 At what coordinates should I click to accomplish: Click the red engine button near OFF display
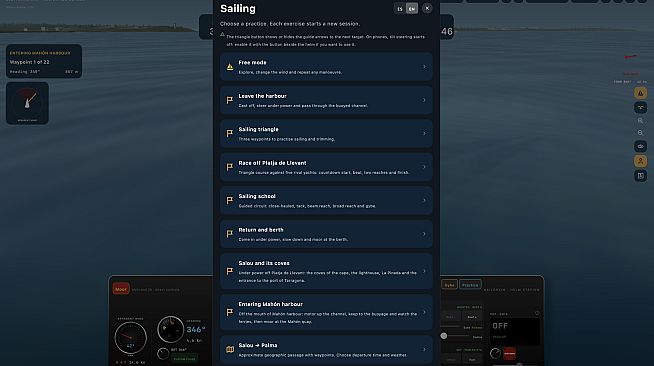(509, 353)
